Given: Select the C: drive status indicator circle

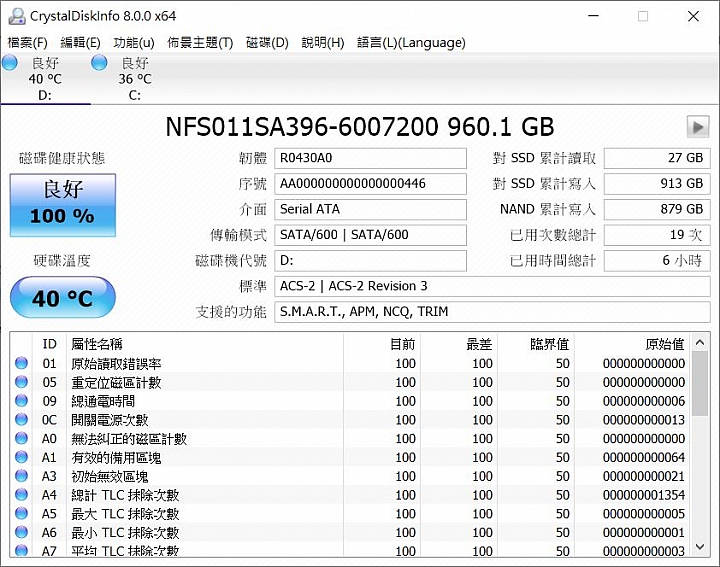Looking at the screenshot, I should [x=99, y=63].
